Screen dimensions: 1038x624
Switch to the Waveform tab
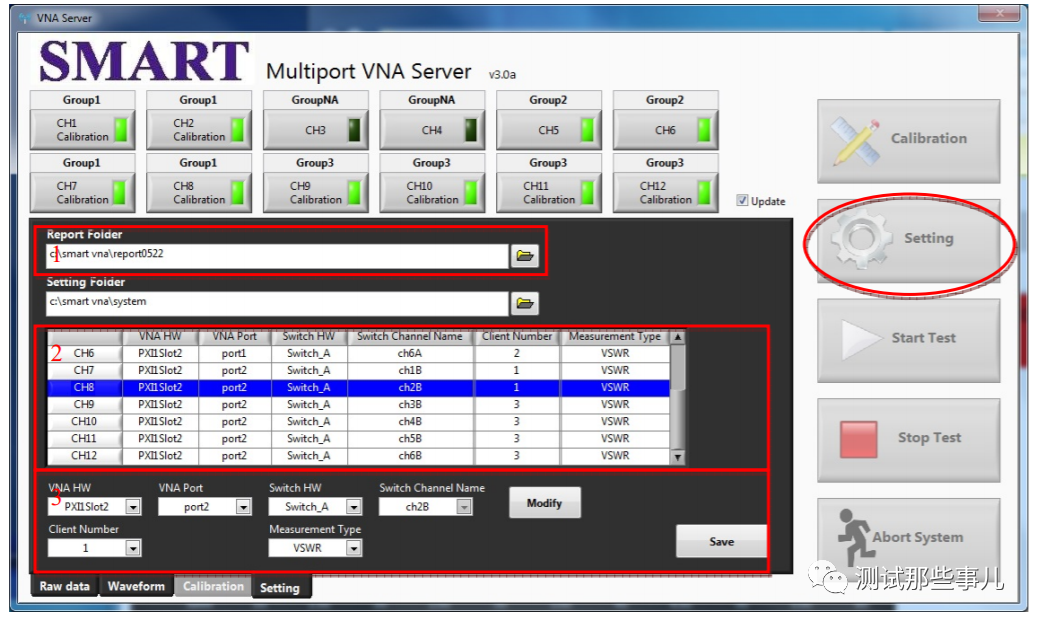(x=136, y=586)
